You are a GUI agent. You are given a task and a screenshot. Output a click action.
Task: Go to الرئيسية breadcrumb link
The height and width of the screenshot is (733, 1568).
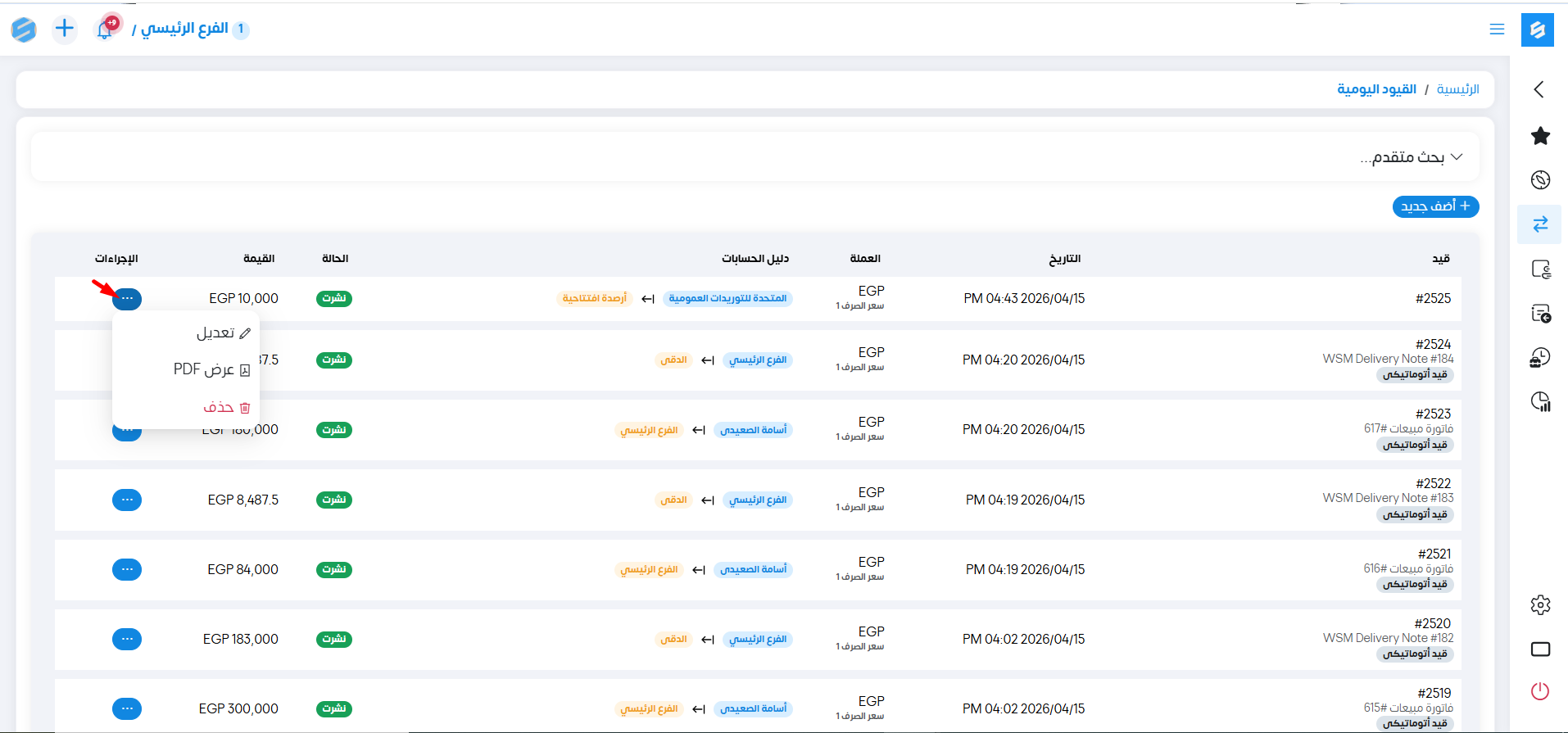1457,89
